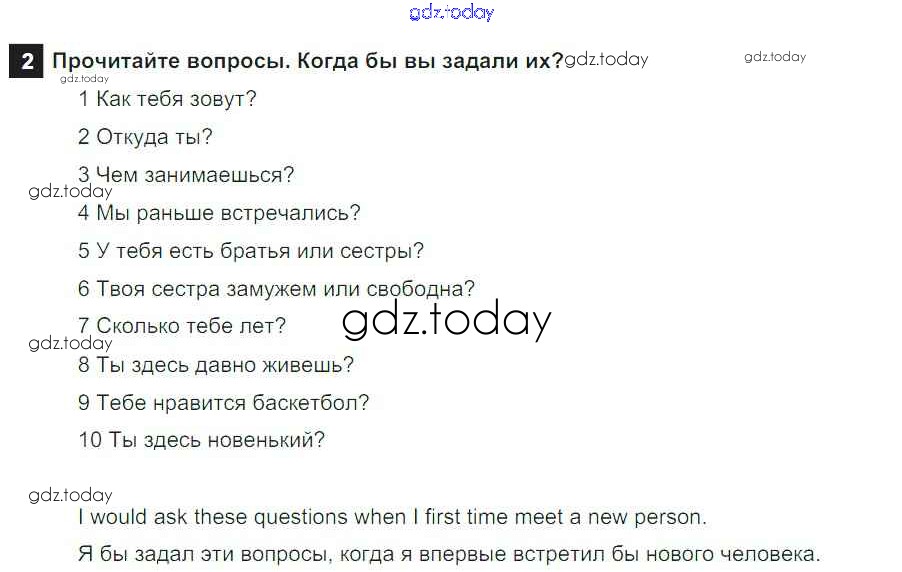Screen dimensions: 902x572
Task: Click the black exercise number 2 badge
Action: 26,61
